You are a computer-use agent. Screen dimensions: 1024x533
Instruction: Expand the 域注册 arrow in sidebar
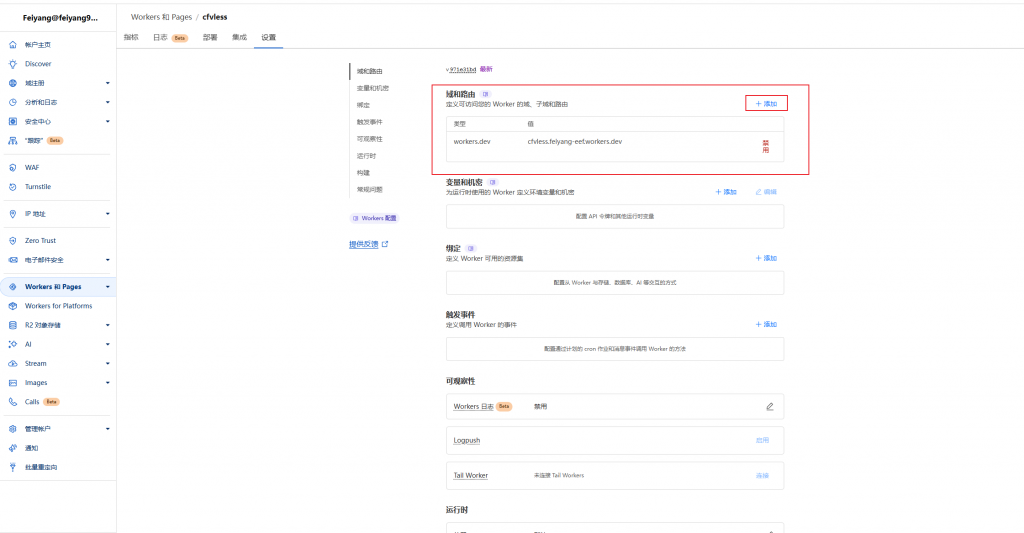click(x=108, y=83)
